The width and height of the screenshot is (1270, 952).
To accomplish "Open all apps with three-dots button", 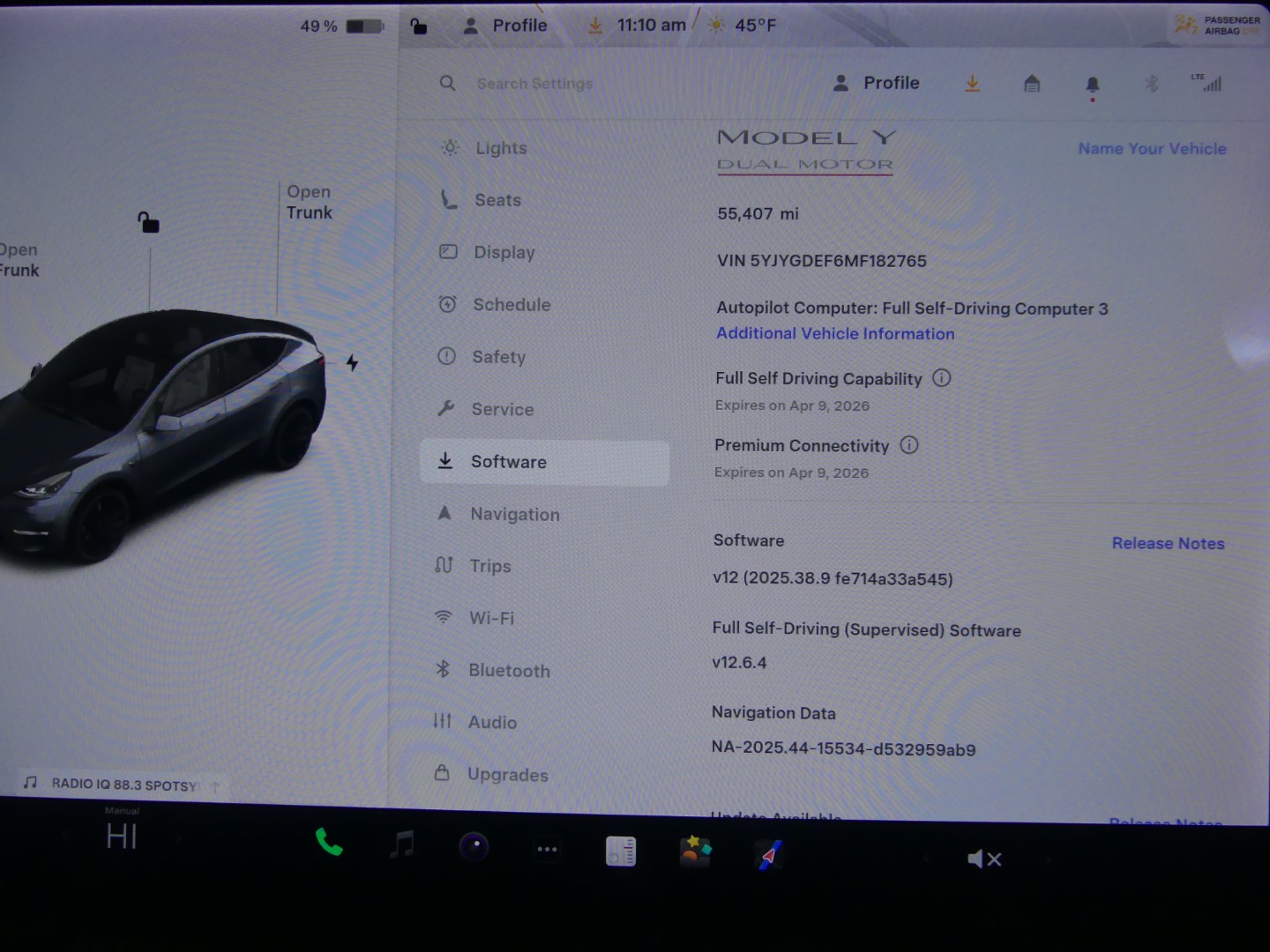I will [x=547, y=850].
